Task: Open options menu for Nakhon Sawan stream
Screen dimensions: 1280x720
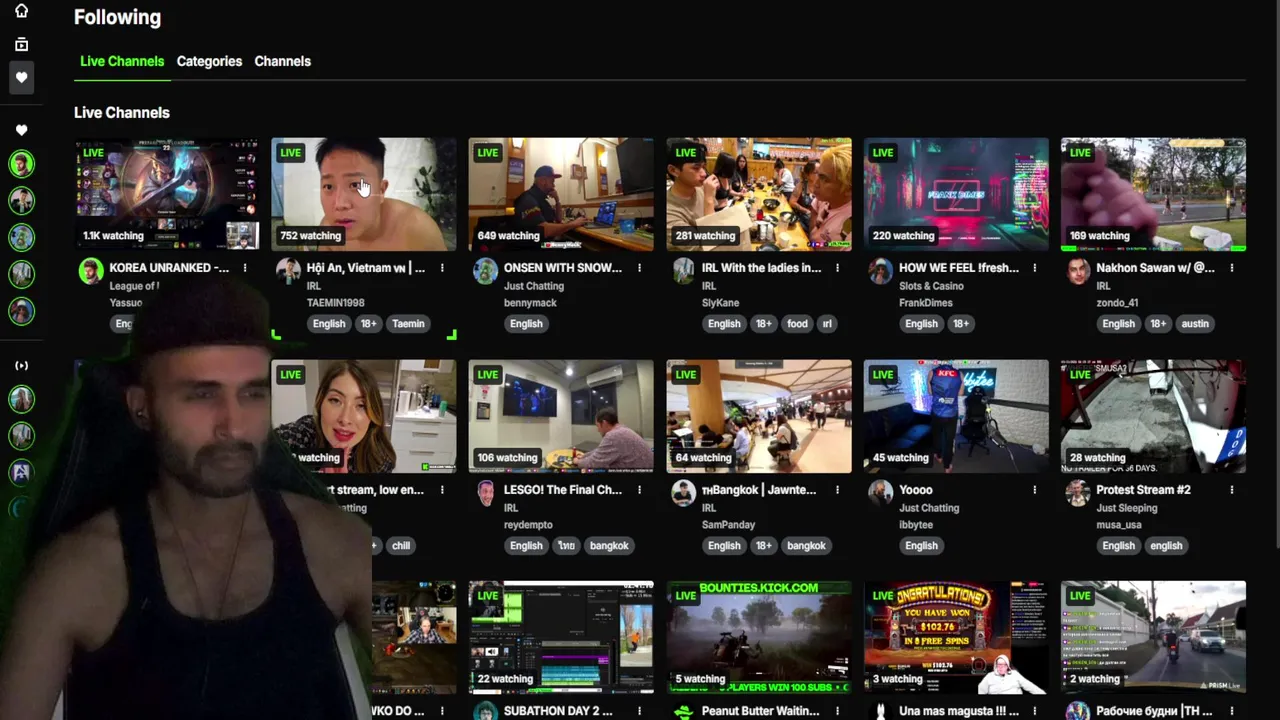Action: point(1232,268)
